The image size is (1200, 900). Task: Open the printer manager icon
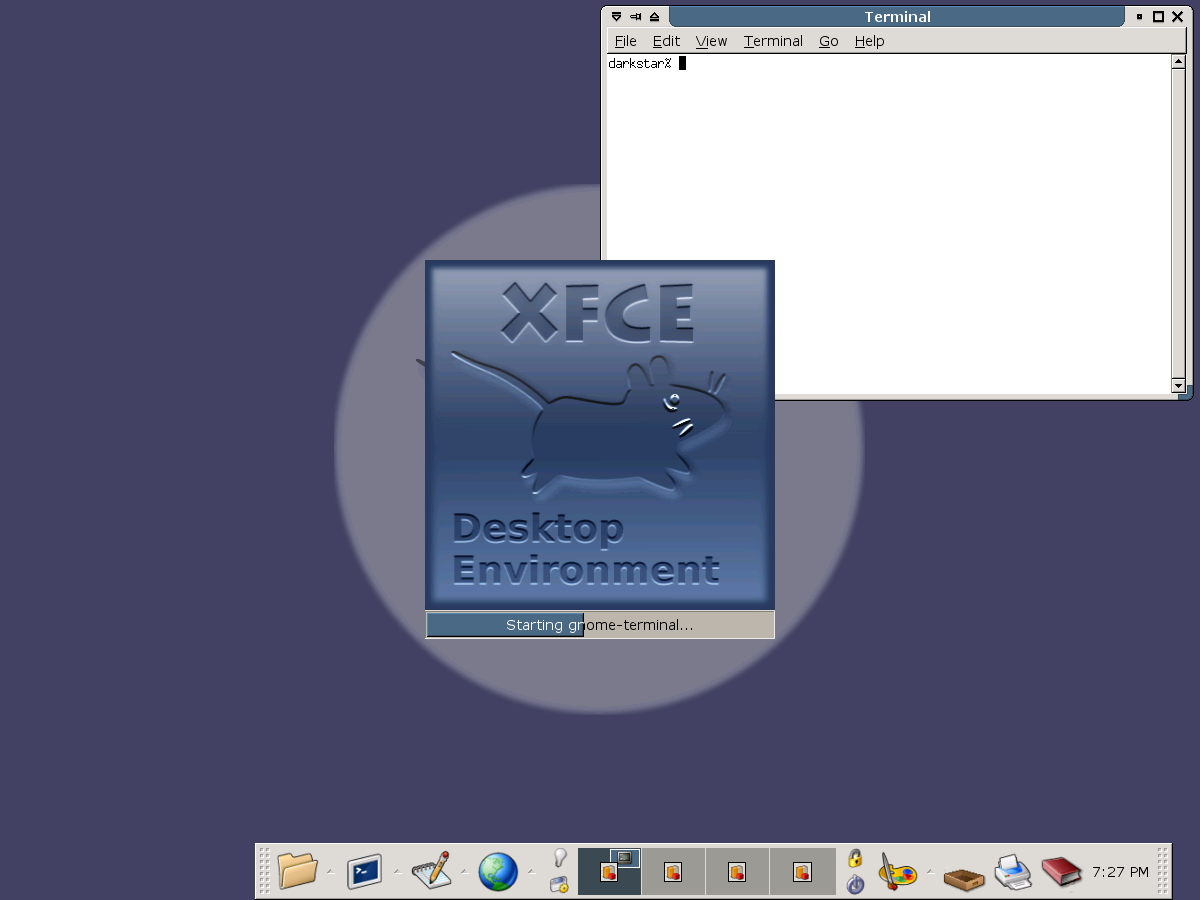point(1013,872)
